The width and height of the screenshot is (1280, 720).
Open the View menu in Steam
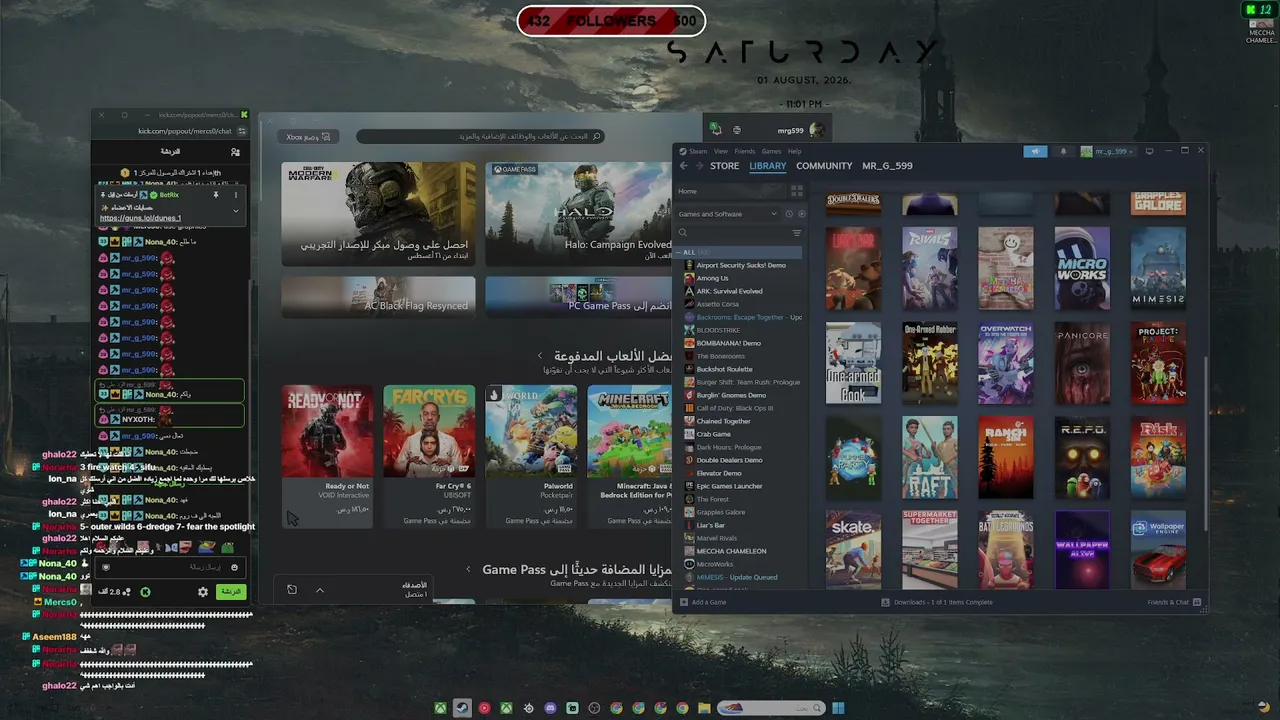(x=721, y=151)
